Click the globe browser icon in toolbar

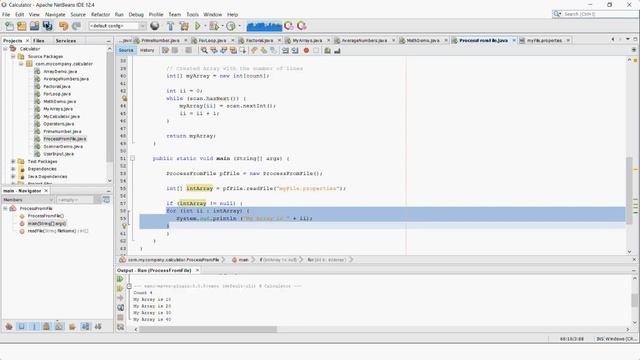tap(155, 26)
